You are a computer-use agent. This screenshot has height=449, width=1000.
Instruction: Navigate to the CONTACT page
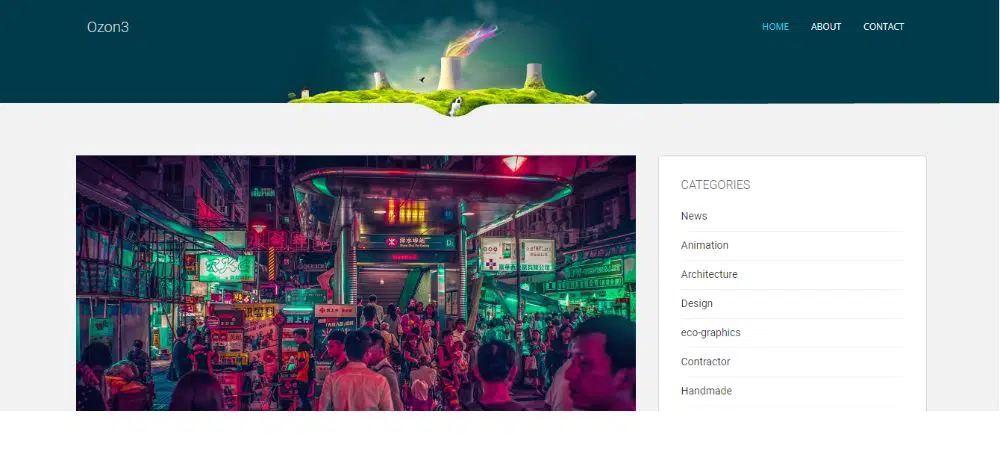[883, 27]
